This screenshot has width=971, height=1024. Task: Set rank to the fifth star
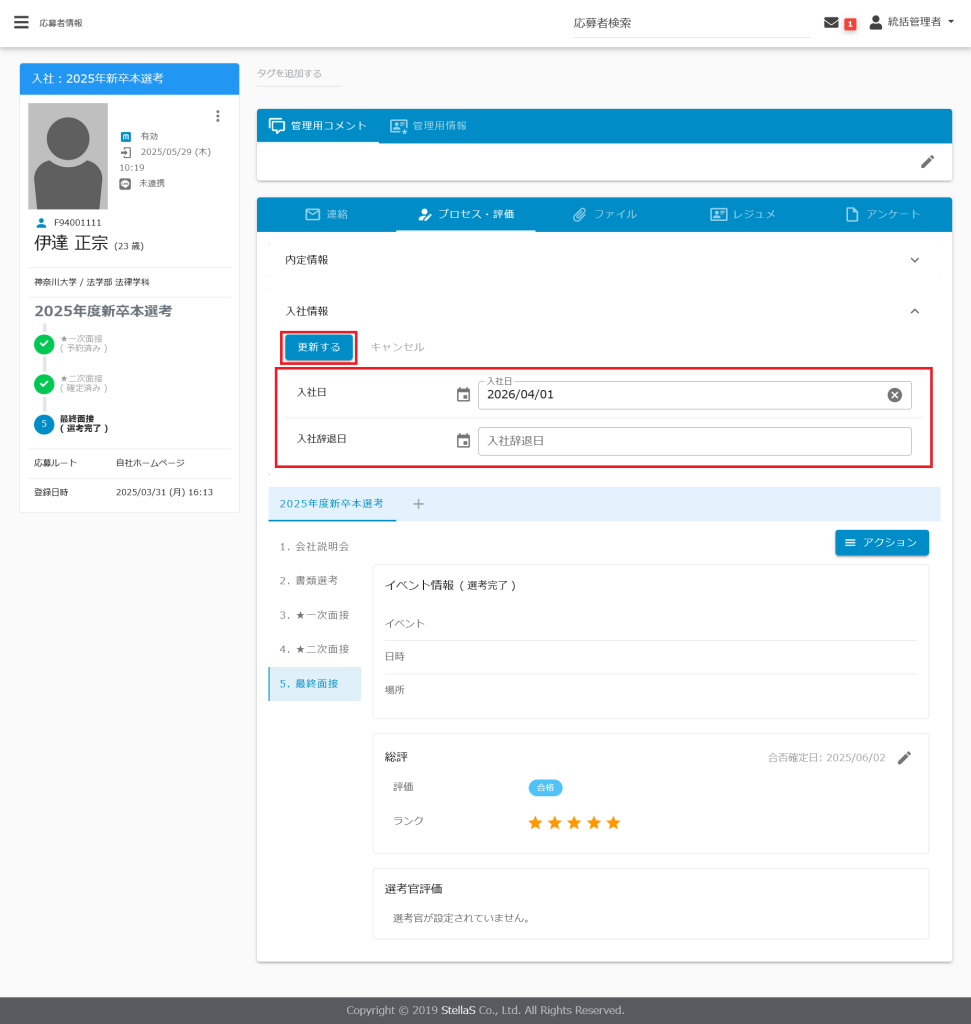pyautogui.click(x=613, y=822)
